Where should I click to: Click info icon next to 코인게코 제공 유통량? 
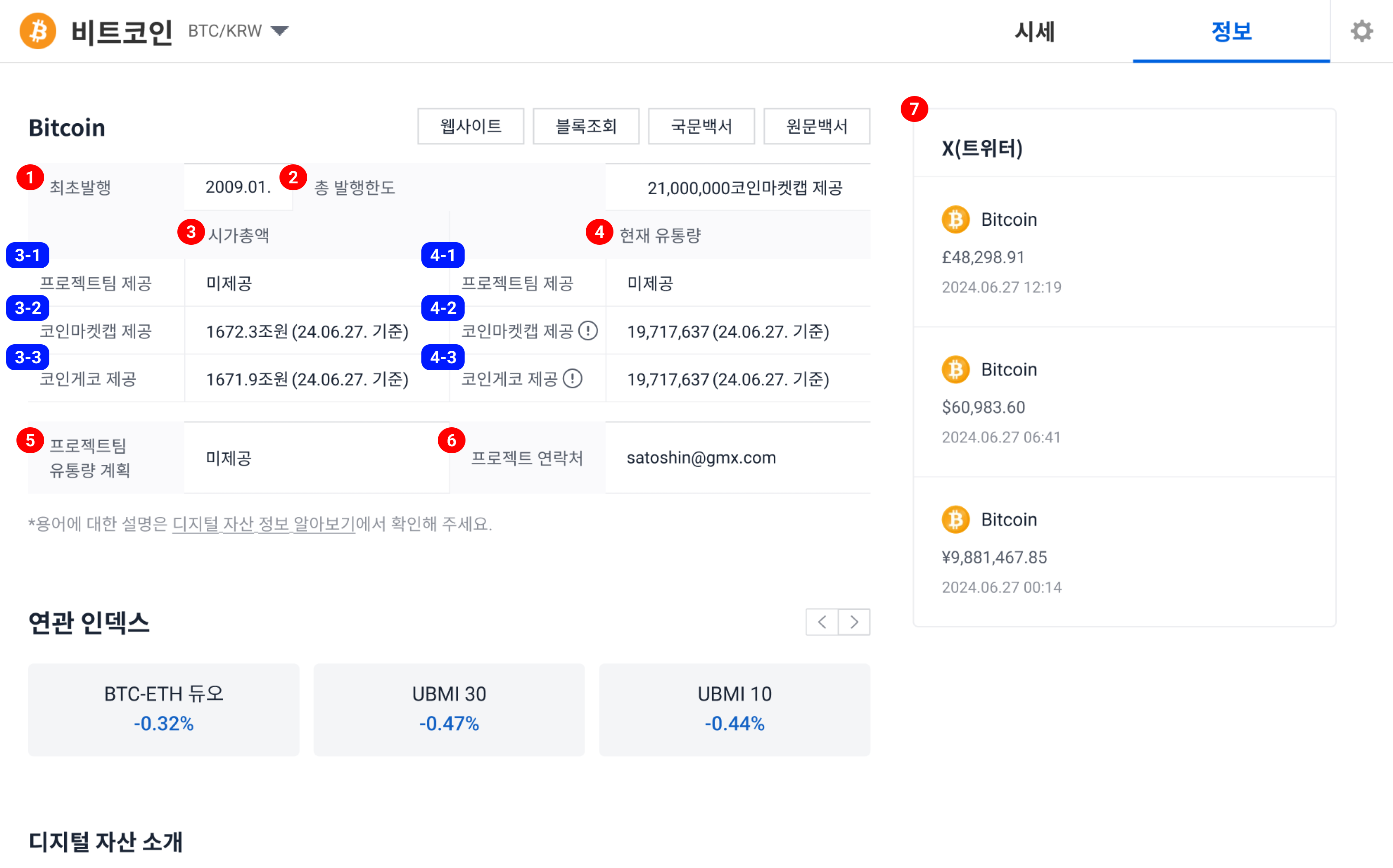tap(572, 378)
